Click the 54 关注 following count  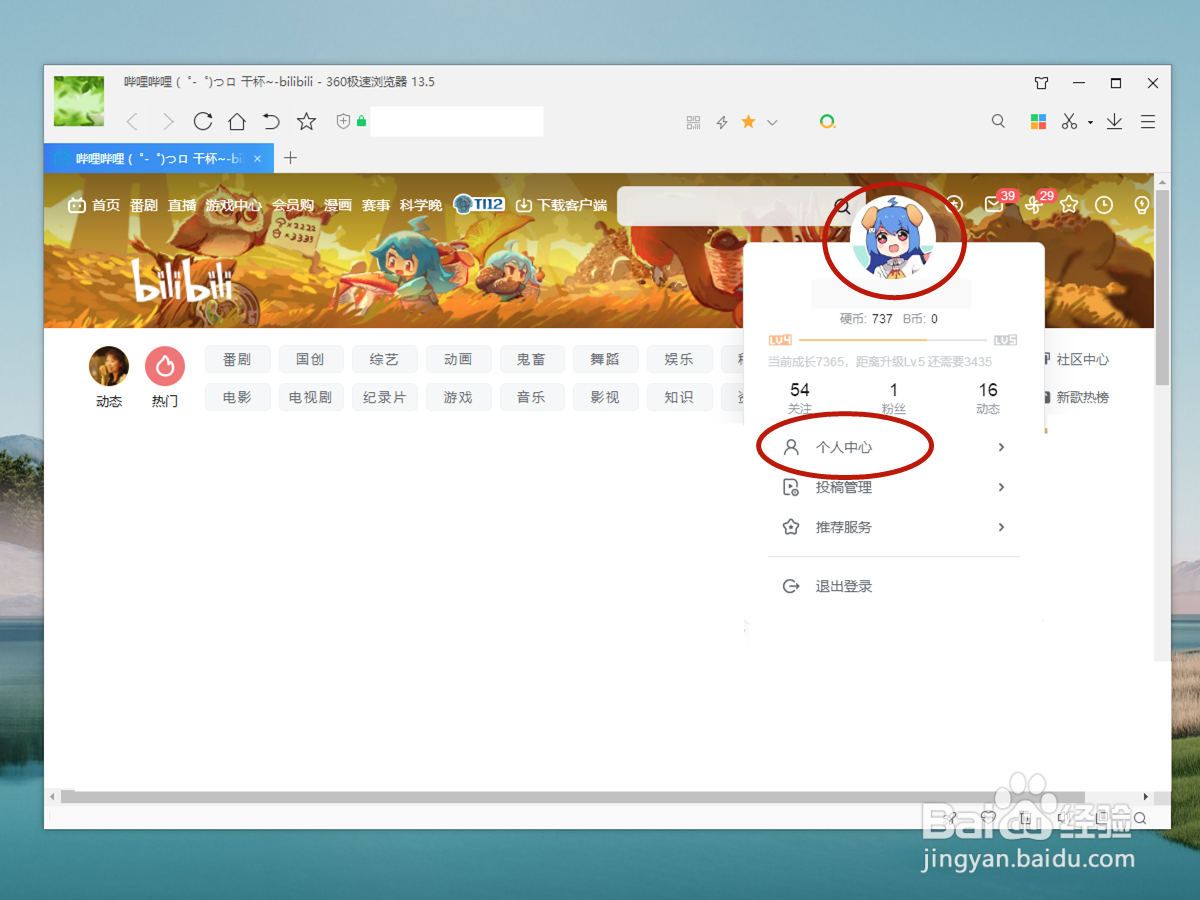pyautogui.click(x=800, y=398)
